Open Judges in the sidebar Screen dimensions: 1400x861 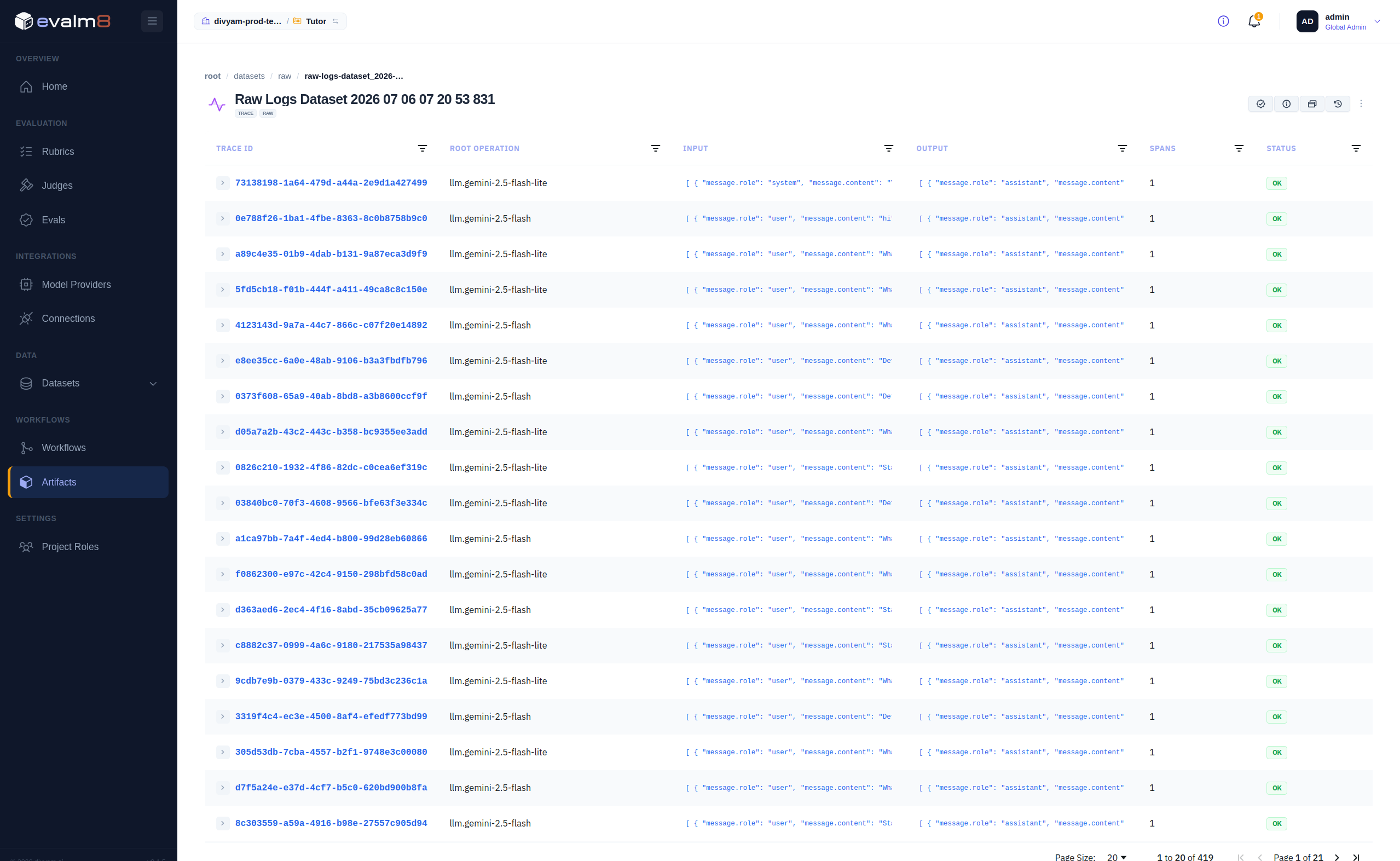coord(88,186)
